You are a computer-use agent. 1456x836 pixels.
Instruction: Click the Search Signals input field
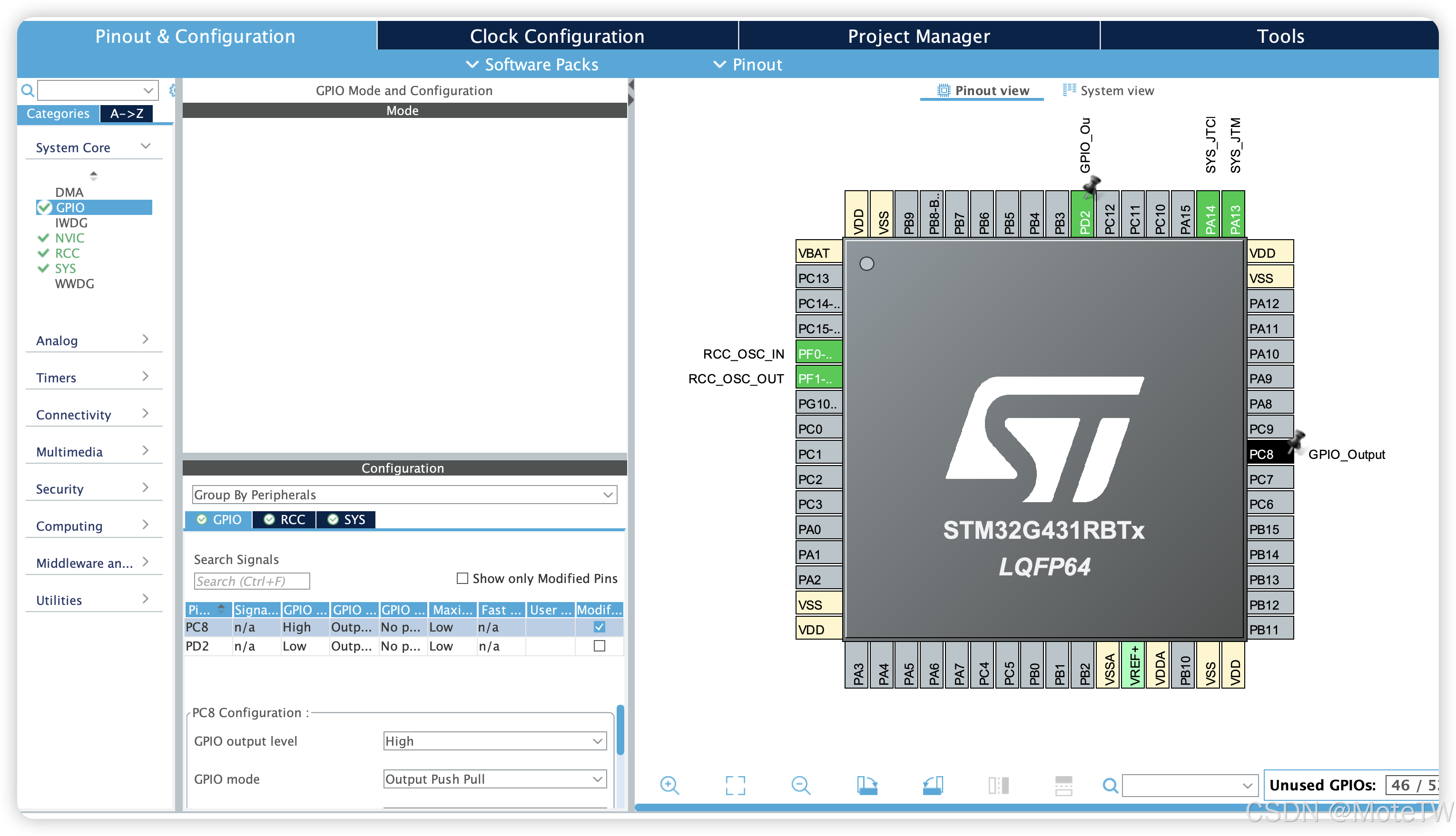coord(252,581)
